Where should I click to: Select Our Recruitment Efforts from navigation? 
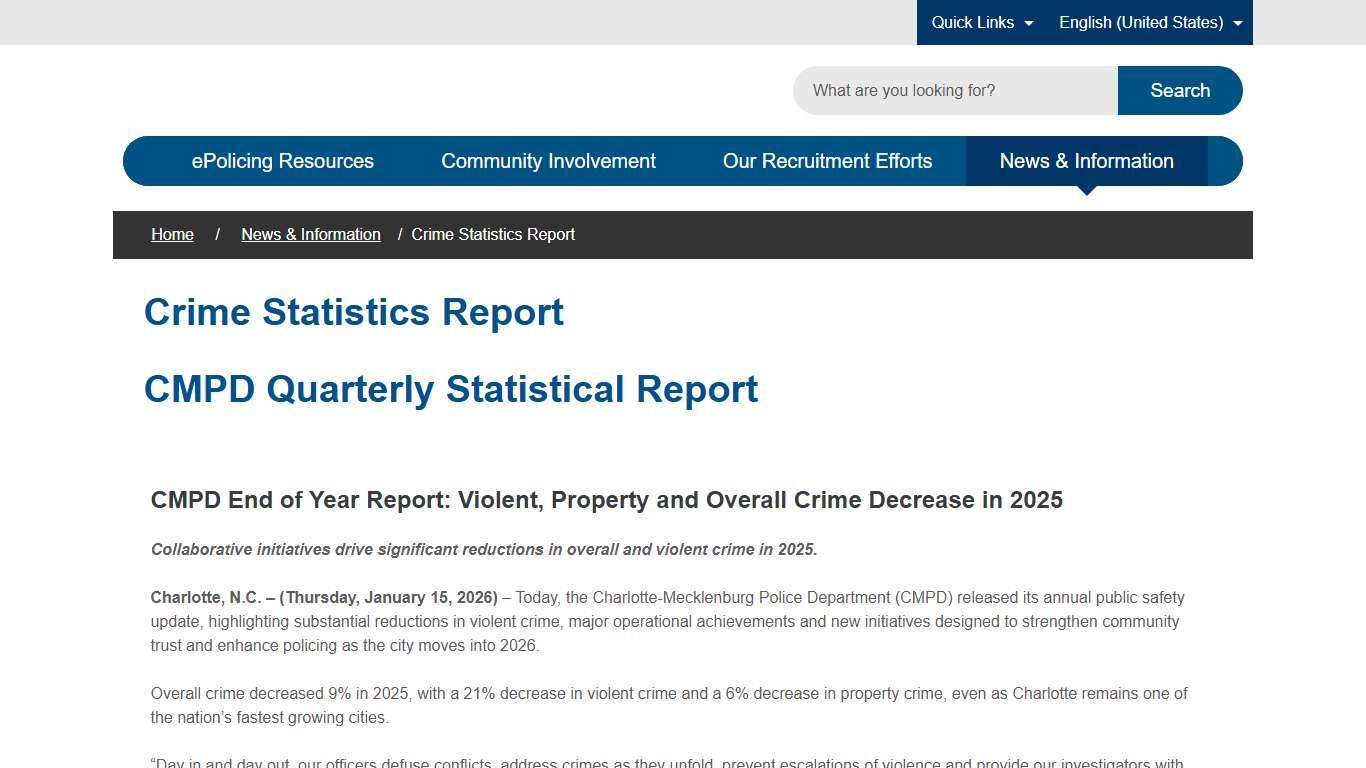click(x=828, y=160)
